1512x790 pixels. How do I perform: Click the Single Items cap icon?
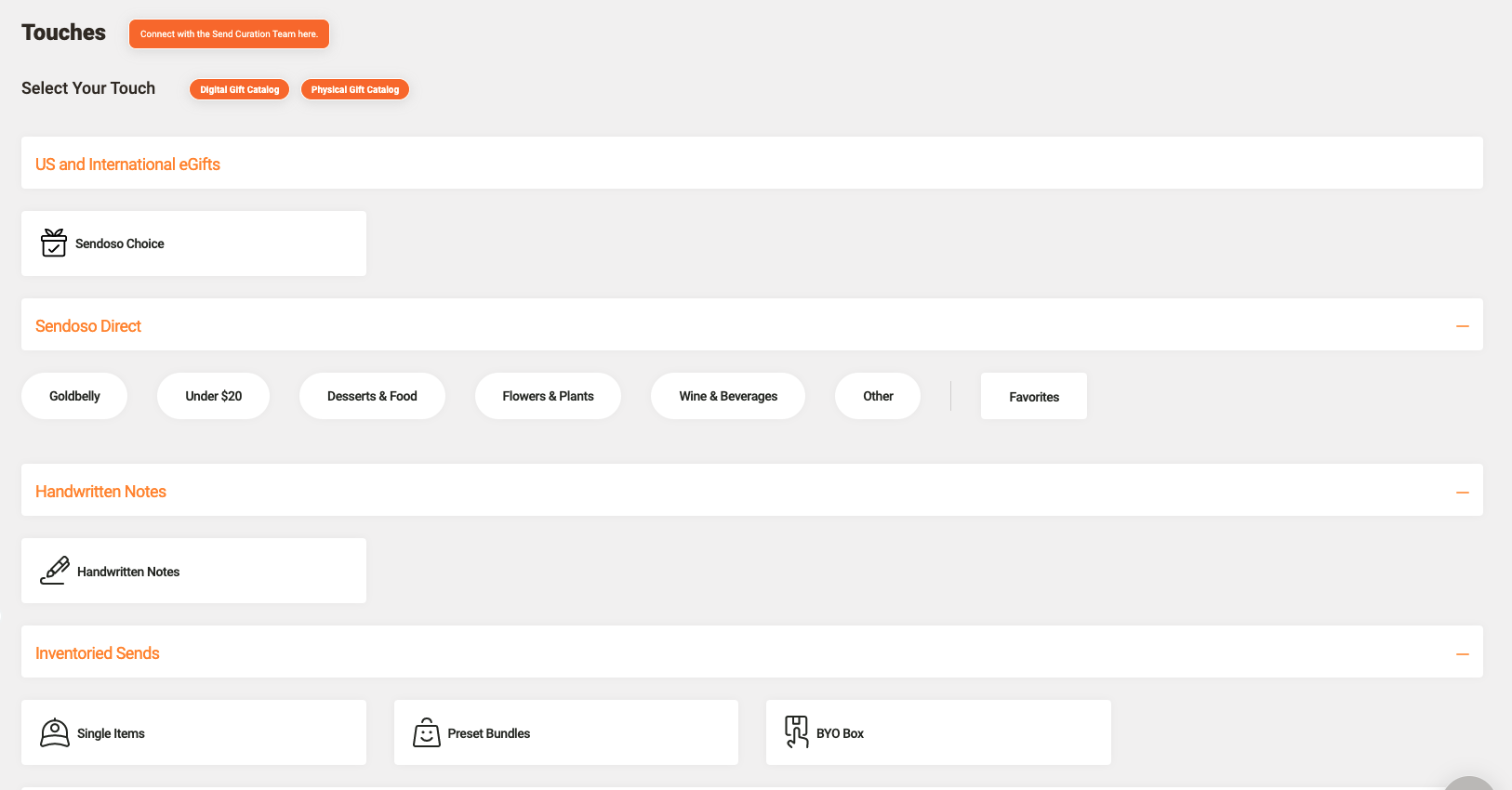pos(55,732)
